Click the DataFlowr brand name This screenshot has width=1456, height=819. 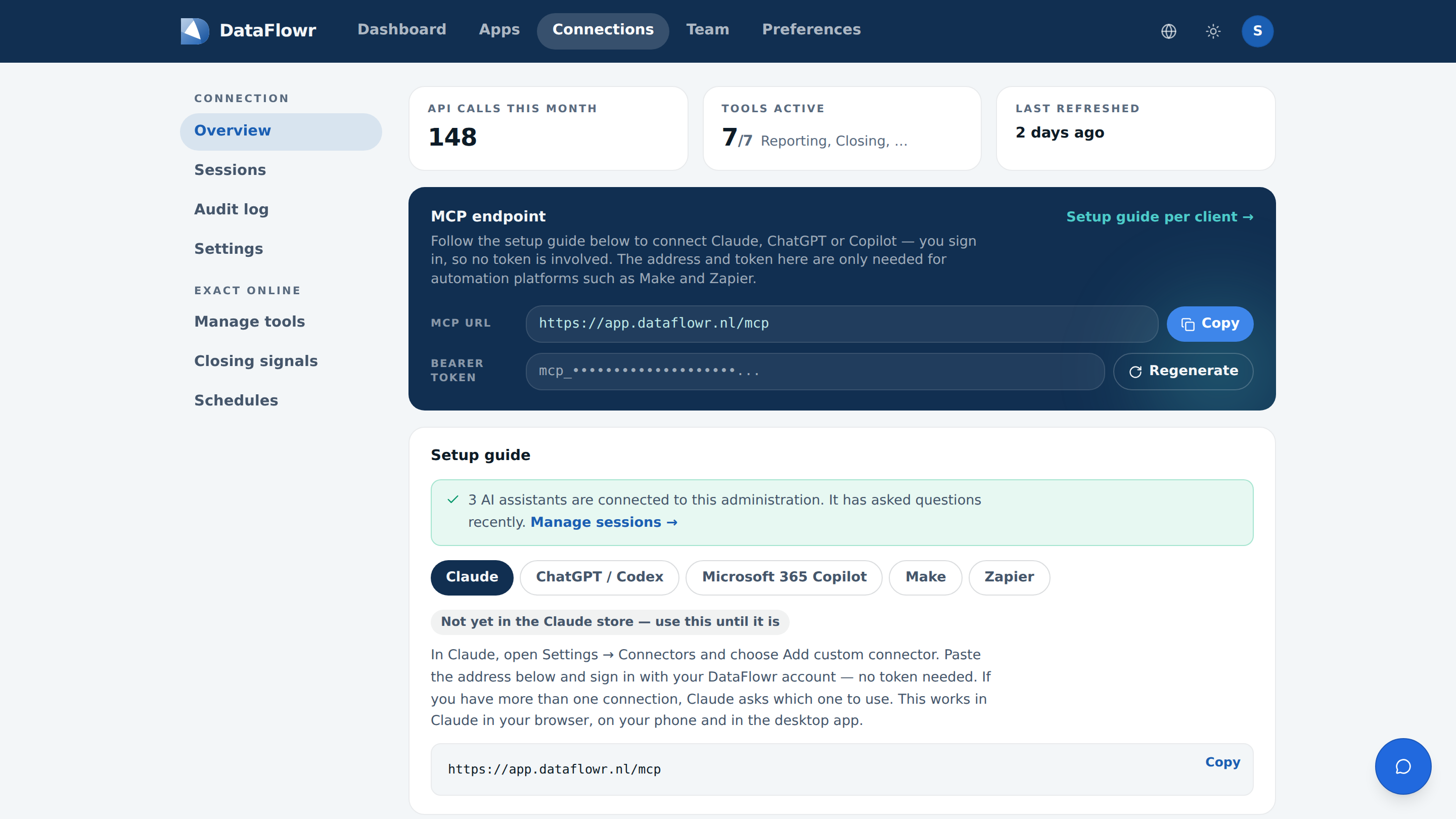point(267,30)
